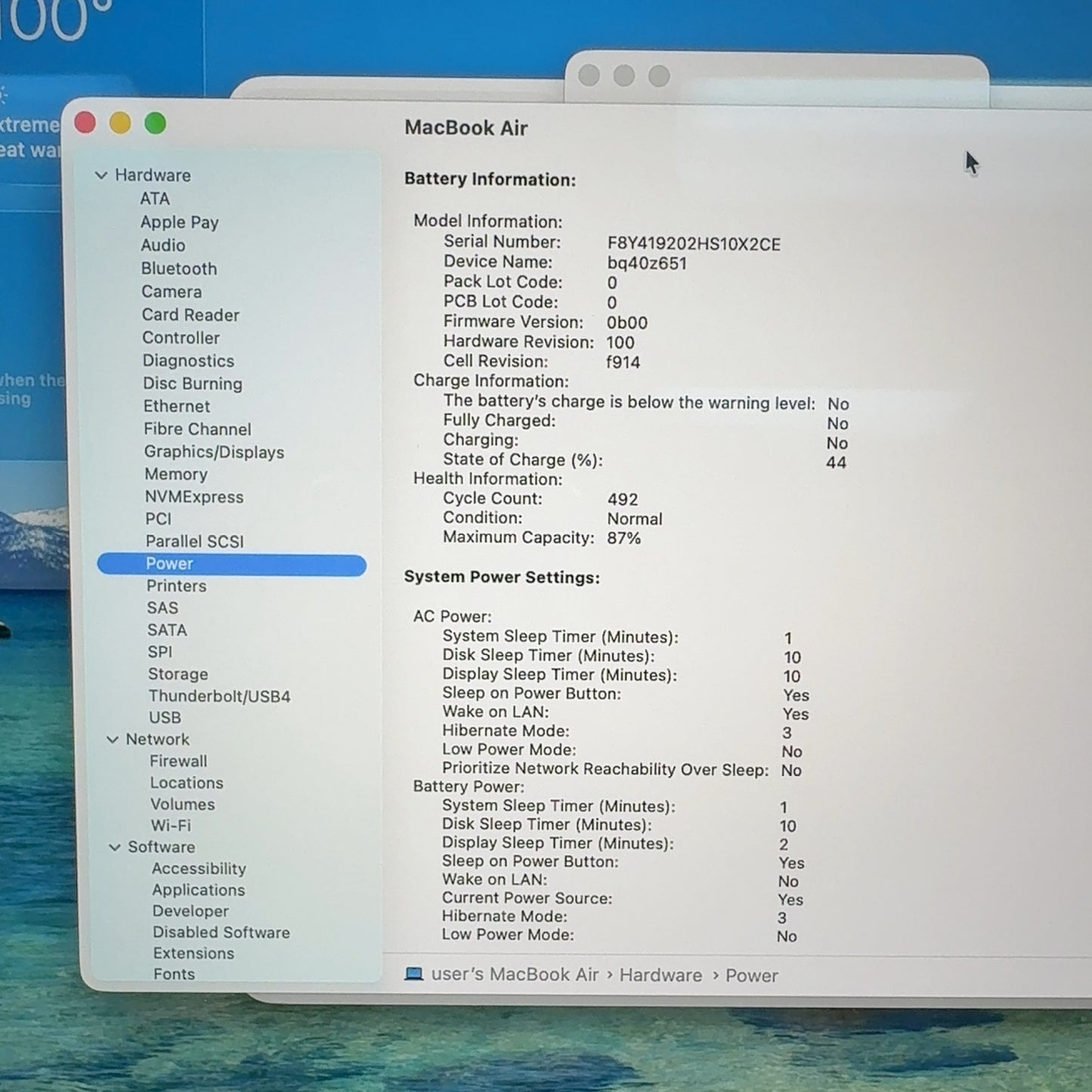This screenshot has width=1092, height=1092.
Task: Click Firmware Version value 0b00
Action: coord(627,323)
